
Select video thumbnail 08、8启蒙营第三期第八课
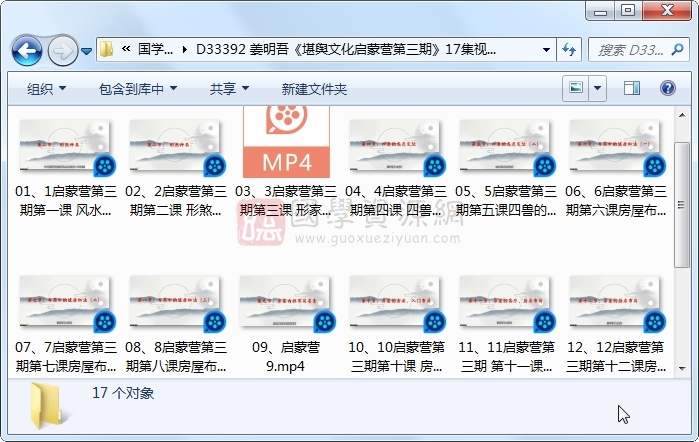[x=177, y=303]
